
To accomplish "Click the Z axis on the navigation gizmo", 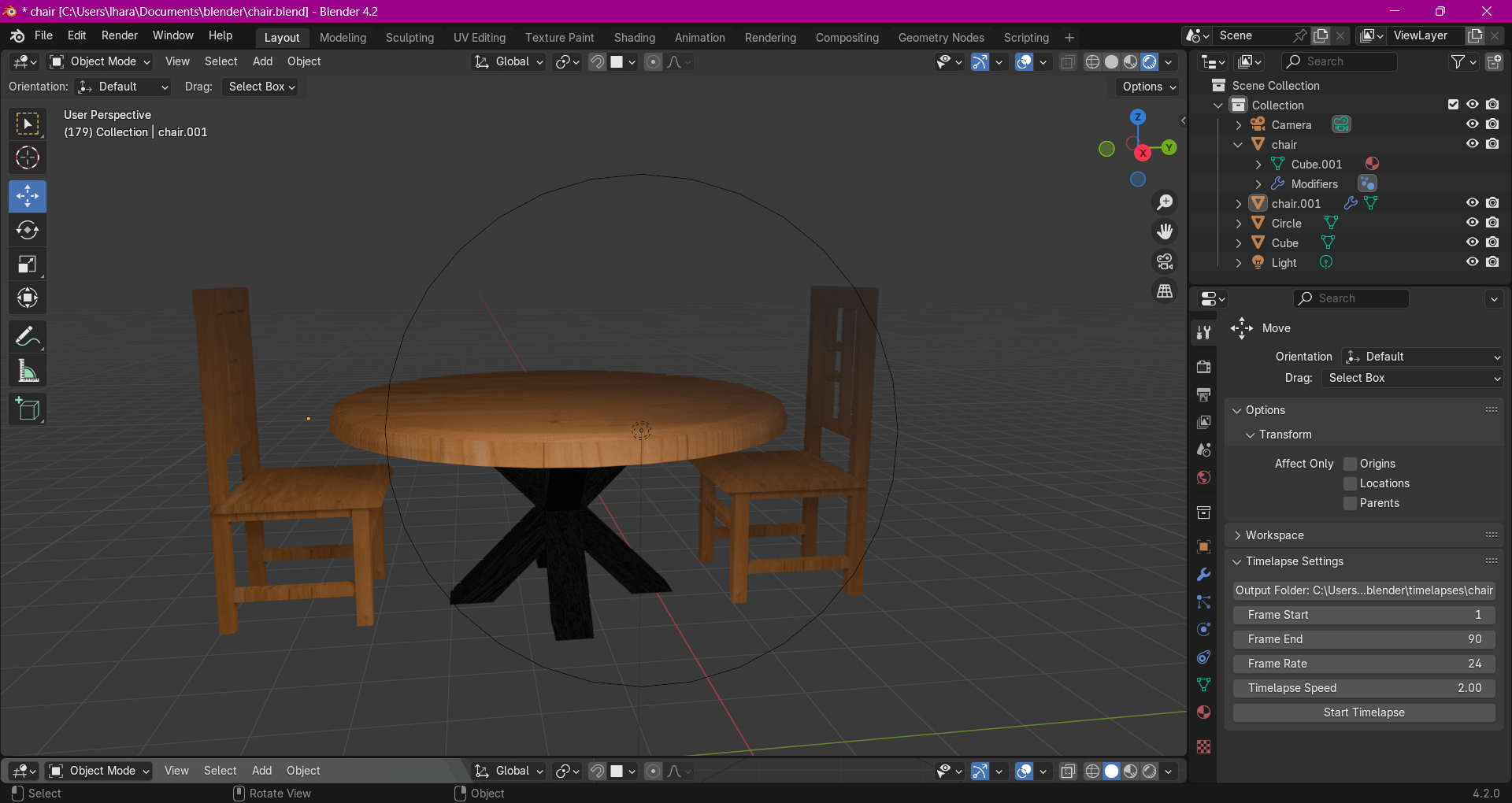I will point(1137,117).
